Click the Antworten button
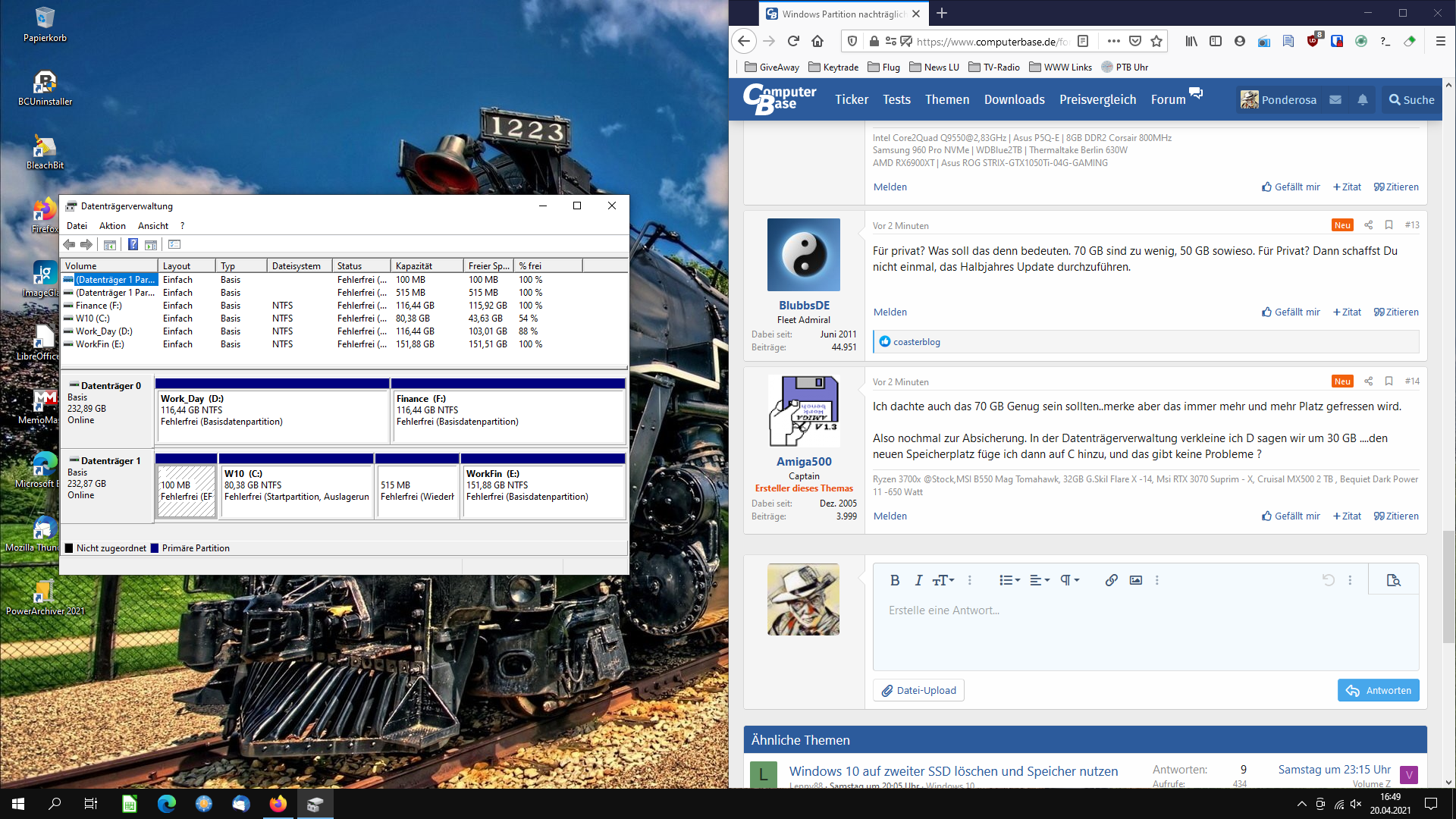Image resolution: width=1456 pixels, height=819 pixels. click(1378, 690)
